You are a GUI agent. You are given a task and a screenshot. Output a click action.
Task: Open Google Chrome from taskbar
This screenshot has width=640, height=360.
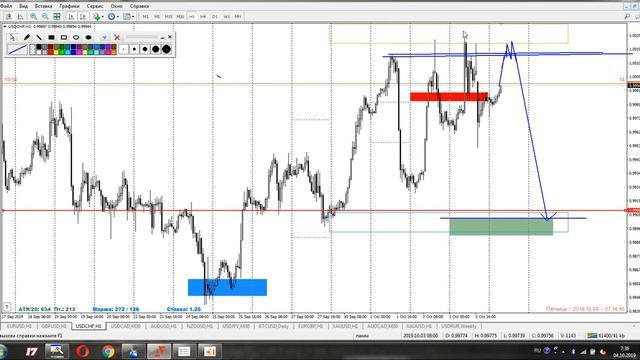[108, 351]
